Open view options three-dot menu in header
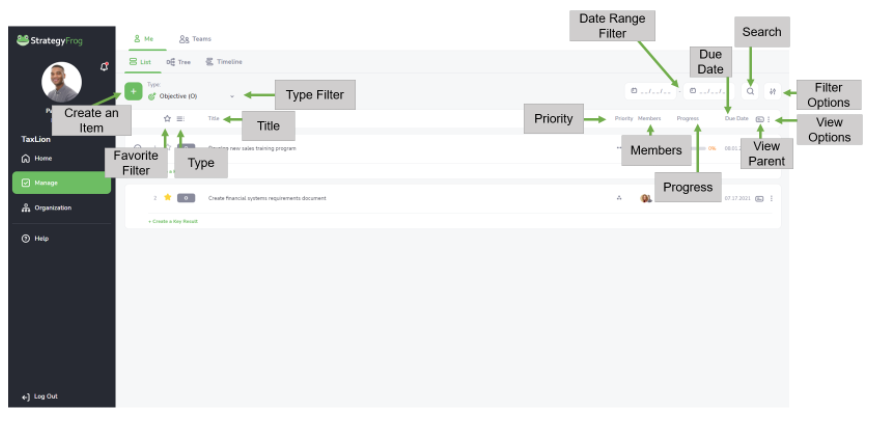The image size is (870, 426). point(768,119)
